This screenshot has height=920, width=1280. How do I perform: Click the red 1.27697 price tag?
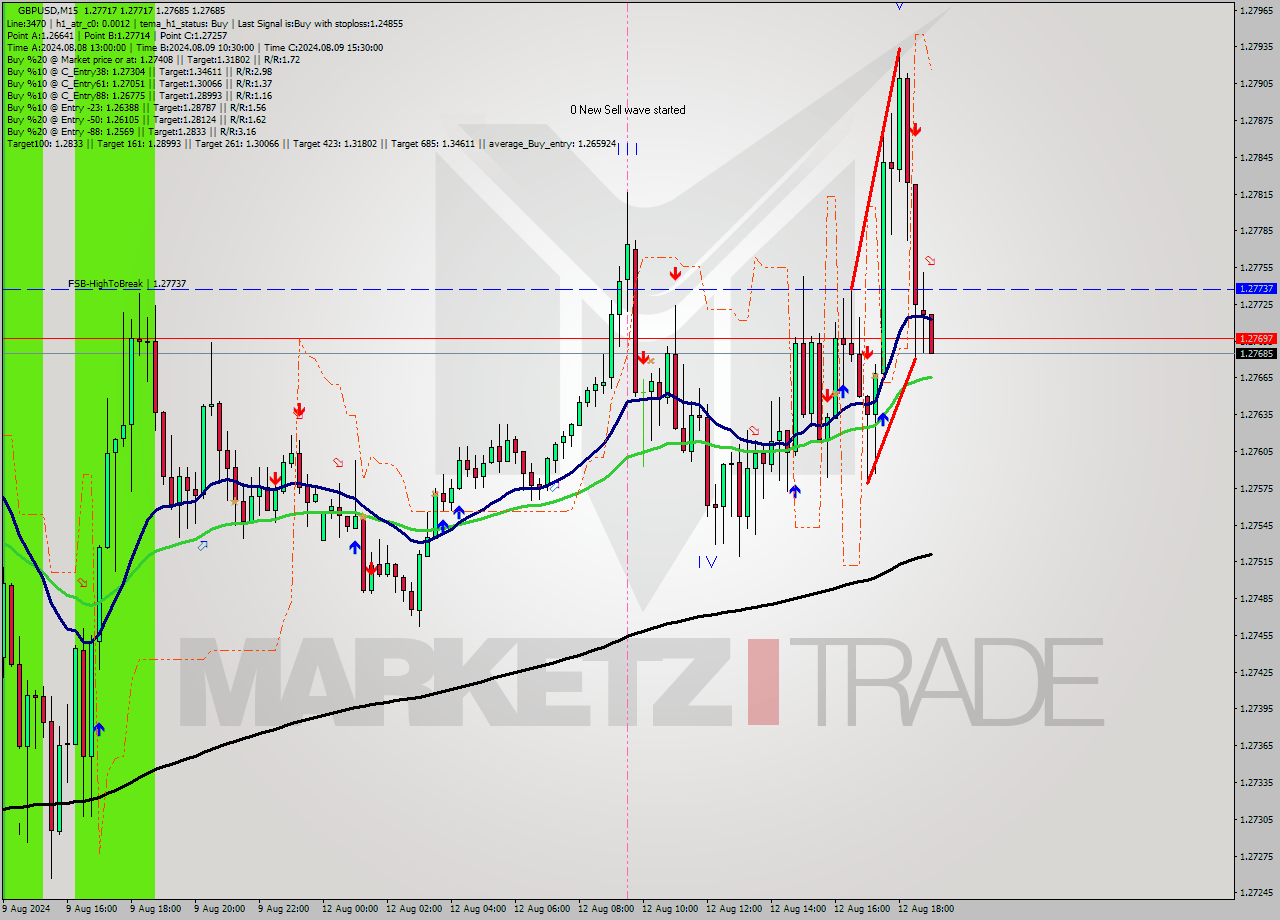tap(1256, 339)
